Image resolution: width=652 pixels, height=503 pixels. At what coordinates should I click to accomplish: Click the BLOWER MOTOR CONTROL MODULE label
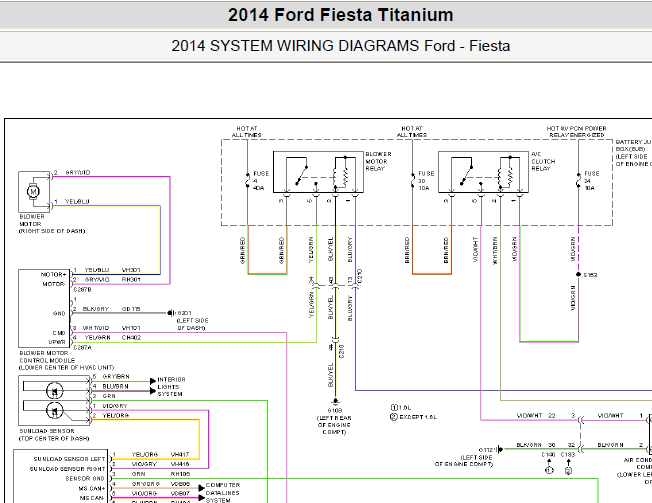(67, 360)
